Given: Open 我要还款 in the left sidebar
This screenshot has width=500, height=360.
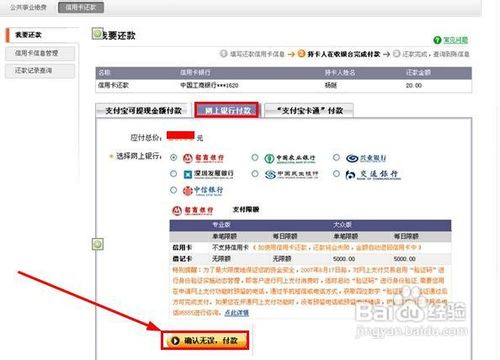Looking at the screenshot, I should (41, 35).
